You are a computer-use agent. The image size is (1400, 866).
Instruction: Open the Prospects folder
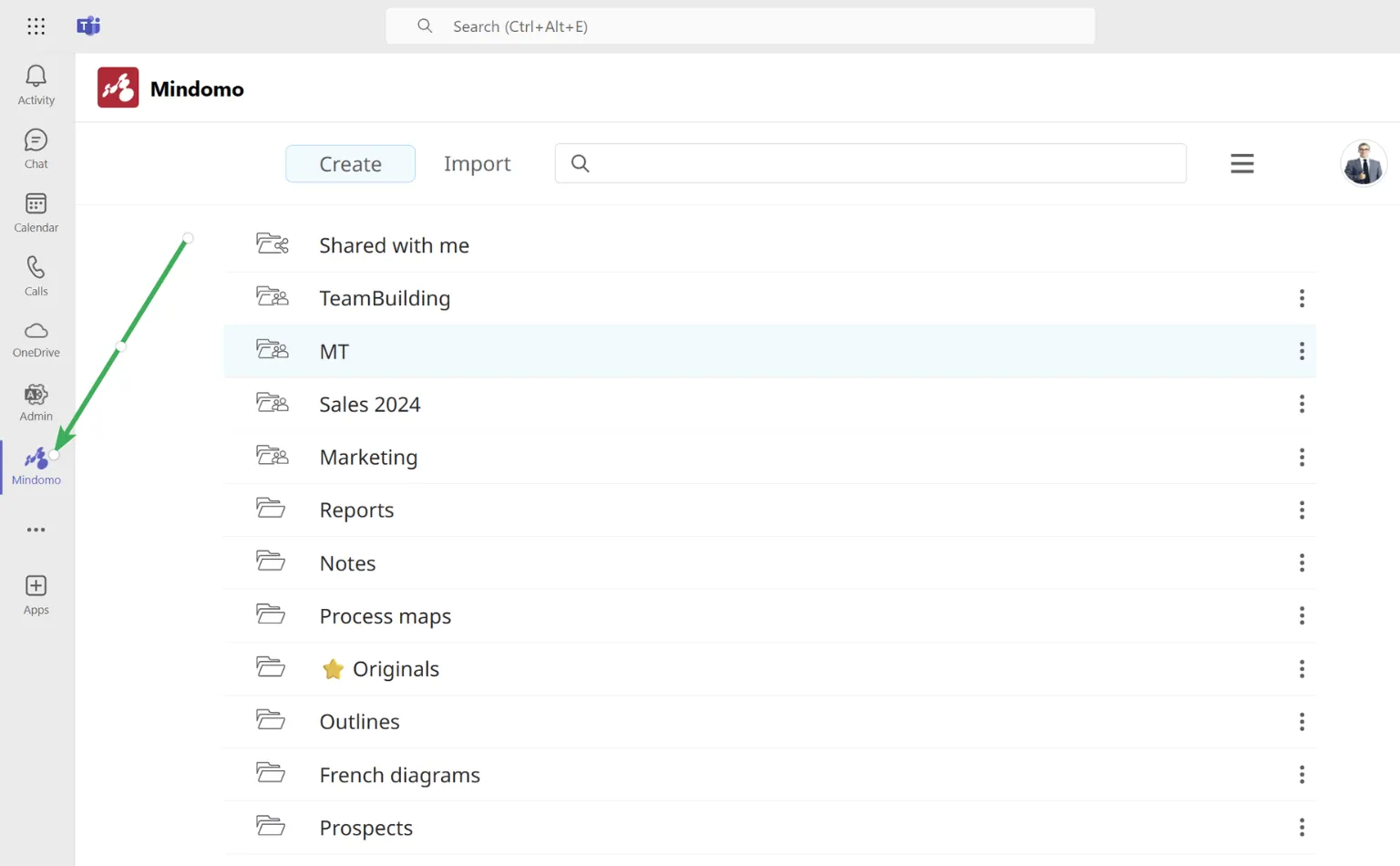click(x=770, y=828)
